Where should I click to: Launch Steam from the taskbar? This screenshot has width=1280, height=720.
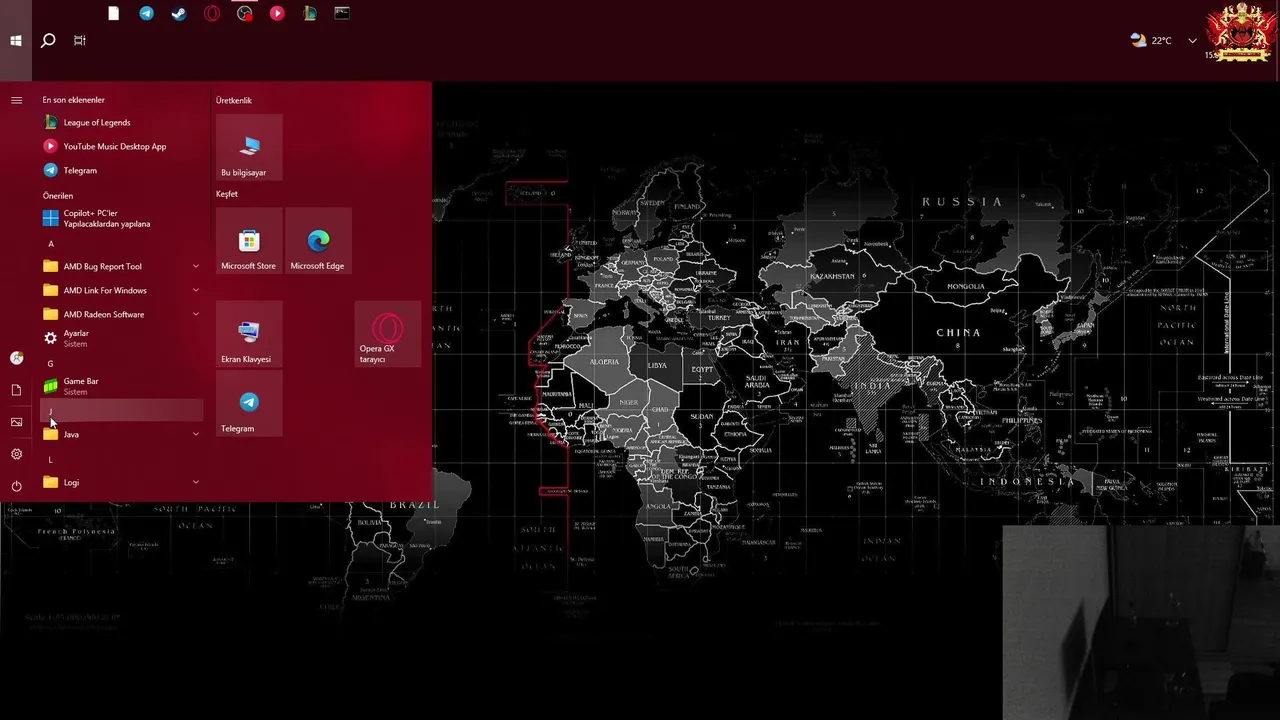click(179, 14)
